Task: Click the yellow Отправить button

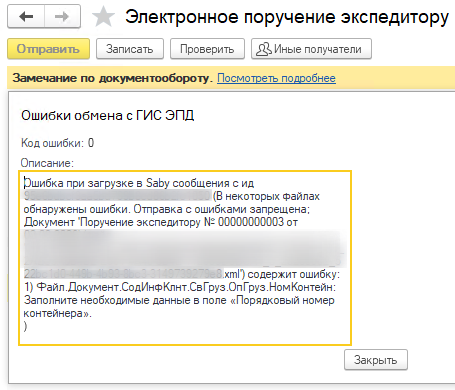Action: tap(48, 49)
